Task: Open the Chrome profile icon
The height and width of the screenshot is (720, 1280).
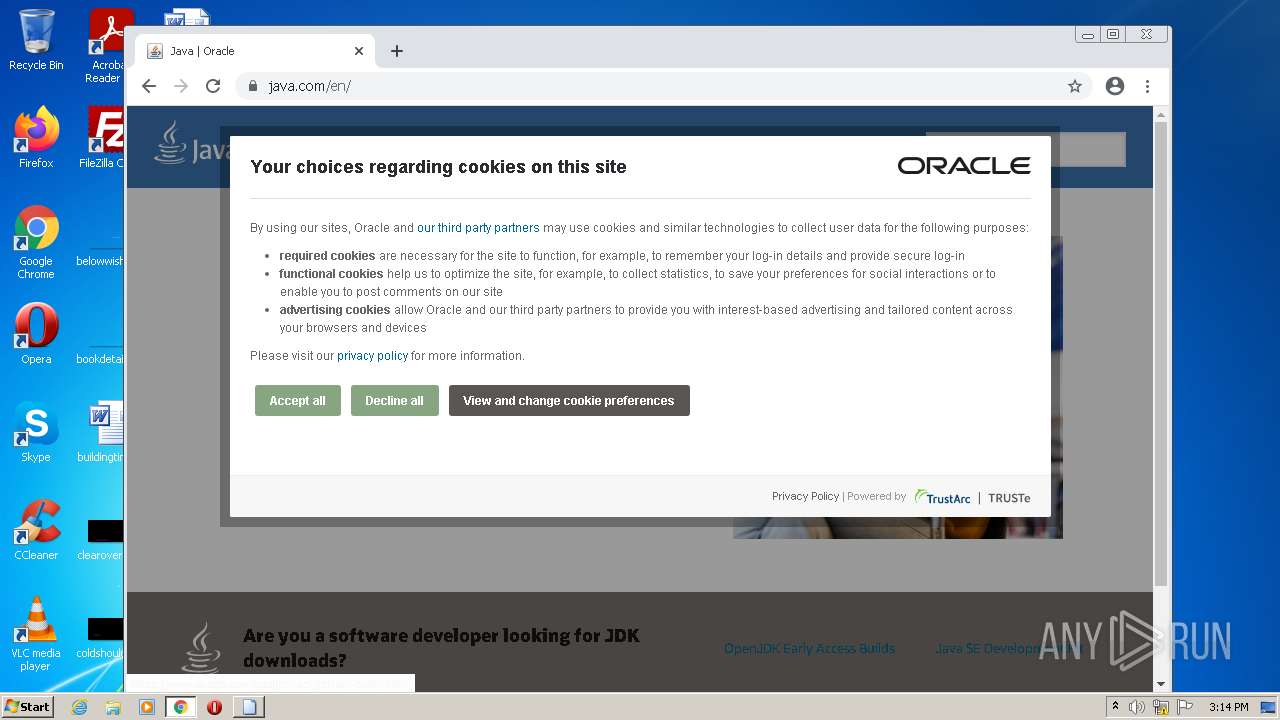Action: tap(1115, 86)
